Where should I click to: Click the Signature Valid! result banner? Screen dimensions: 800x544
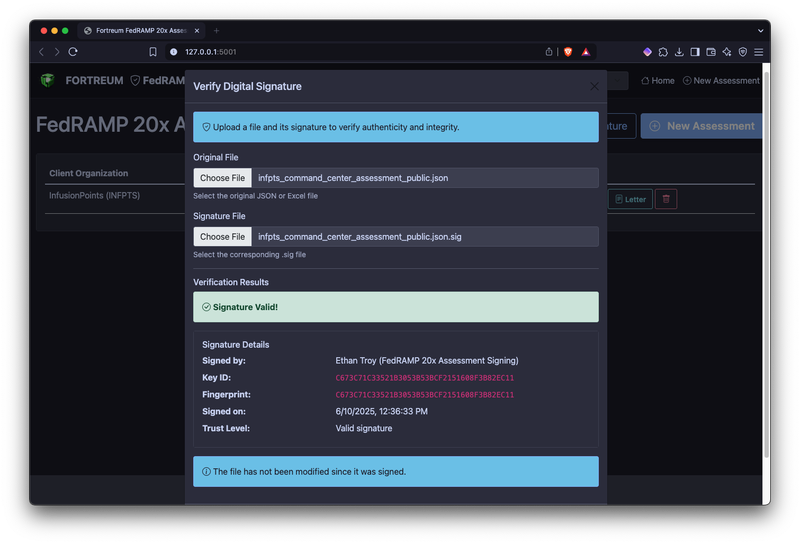(x=396, y=307)
